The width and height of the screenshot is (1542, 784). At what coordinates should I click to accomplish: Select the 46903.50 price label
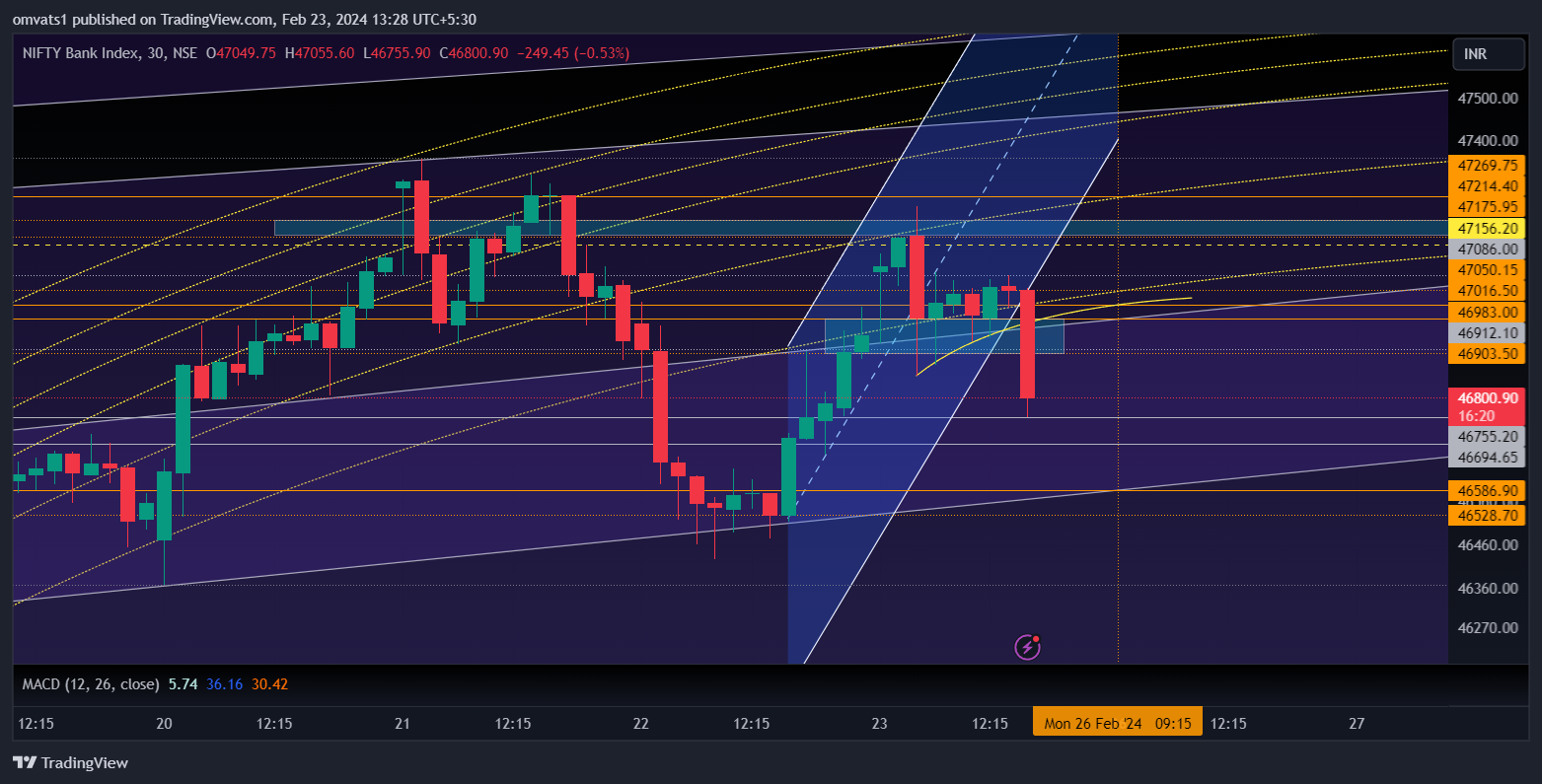coord(1486,354)
